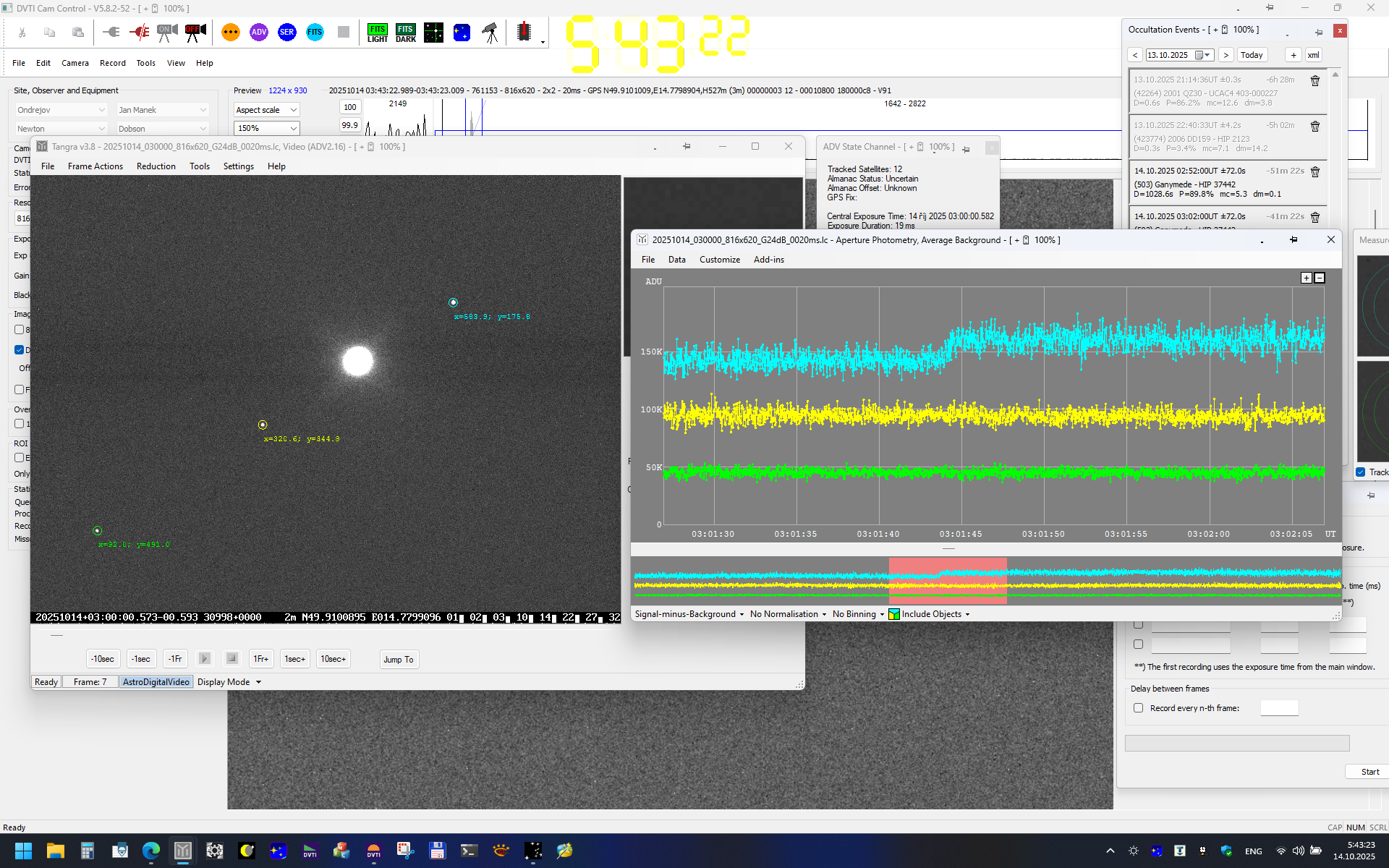1389x868 pixels.
Task: Enable the Track checkbox in the Measurements panel
Action: coord(1361,472)
